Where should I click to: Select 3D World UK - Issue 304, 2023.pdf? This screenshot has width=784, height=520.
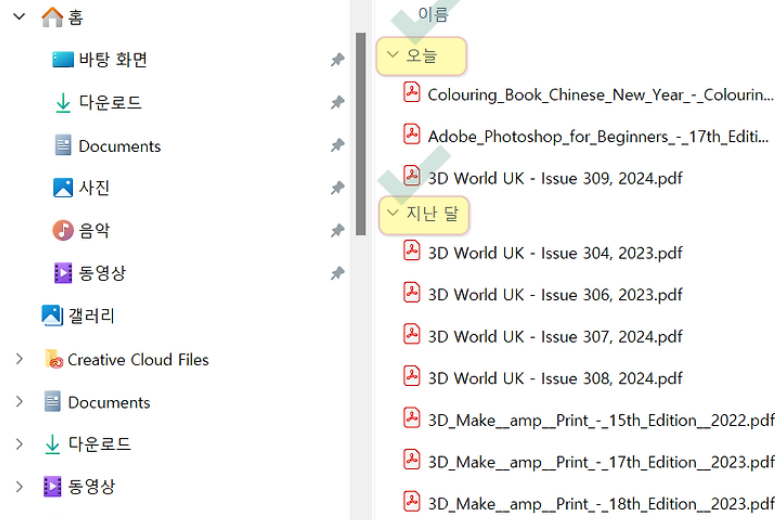coord(555,254)
